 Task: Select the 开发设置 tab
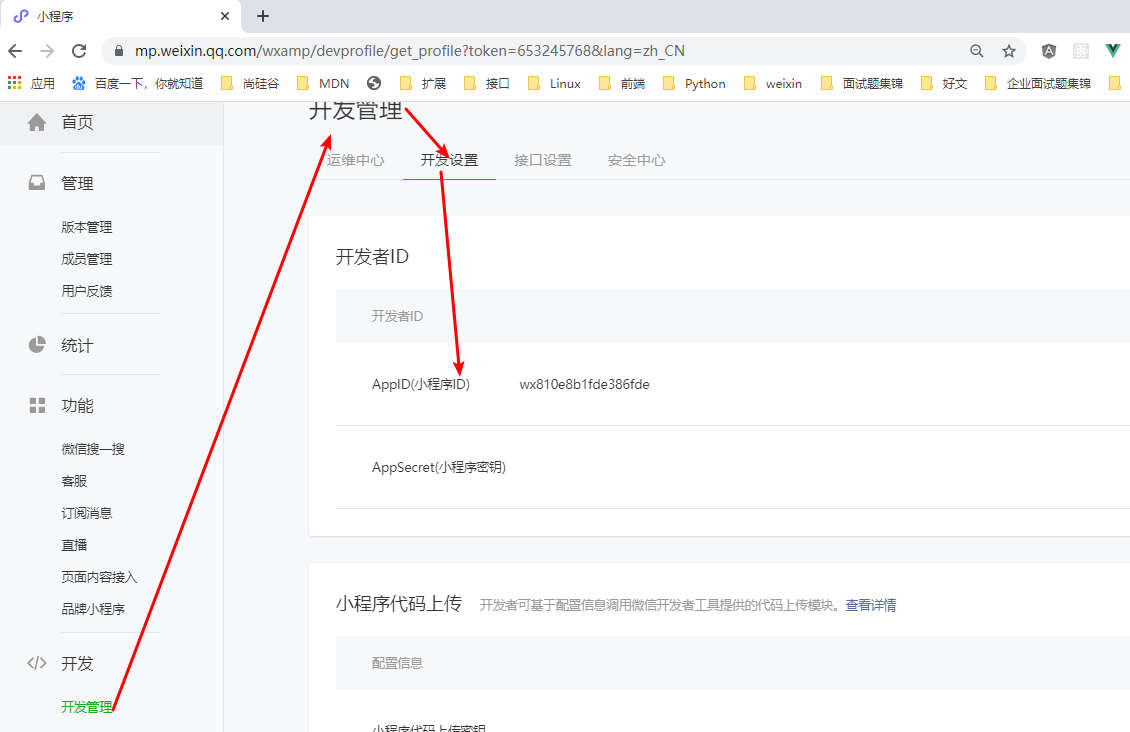pos(449,160)
